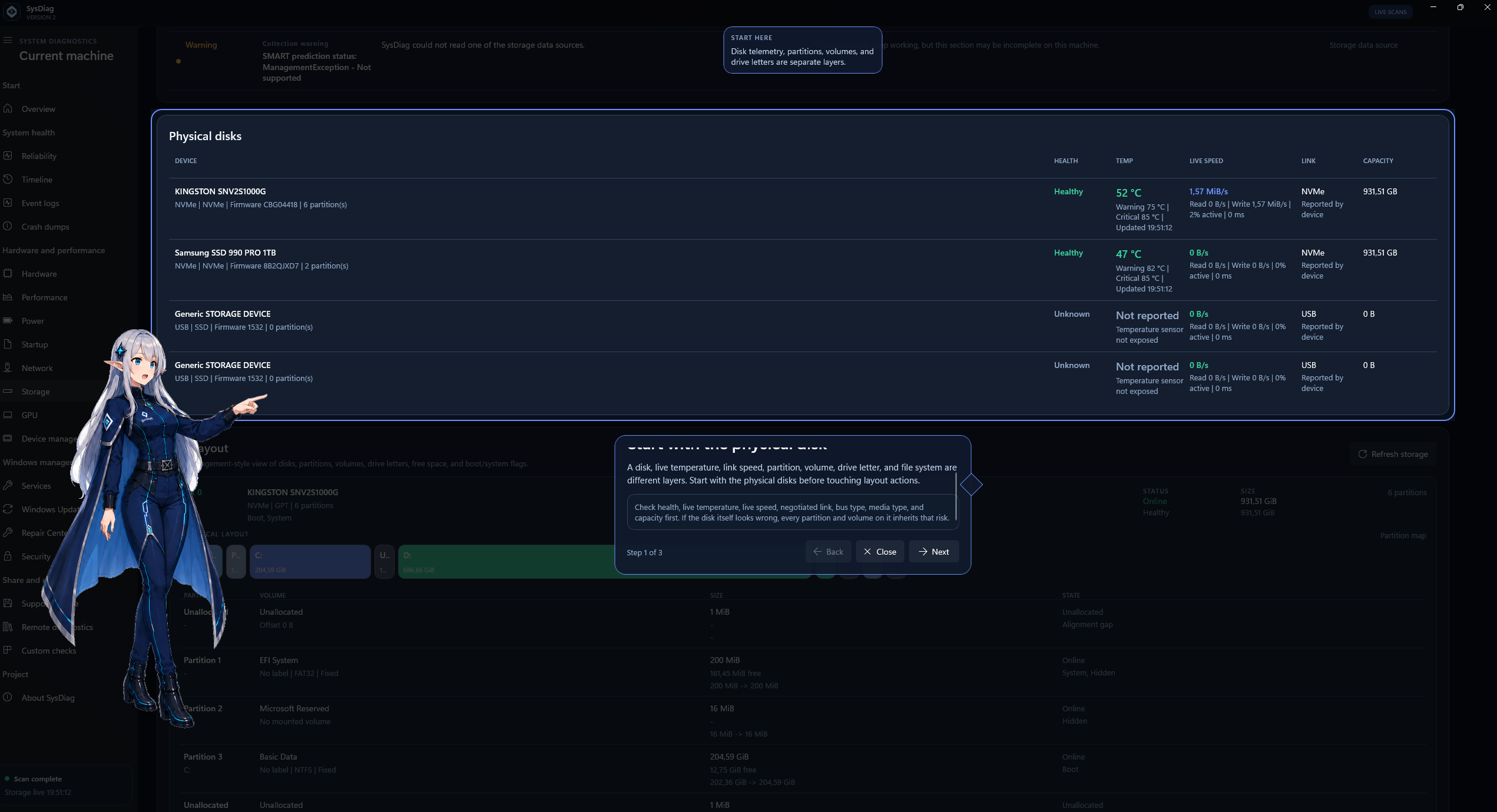Click the Current machine title
Screen dimensions: 1497x812
click(x=67, y=56)
